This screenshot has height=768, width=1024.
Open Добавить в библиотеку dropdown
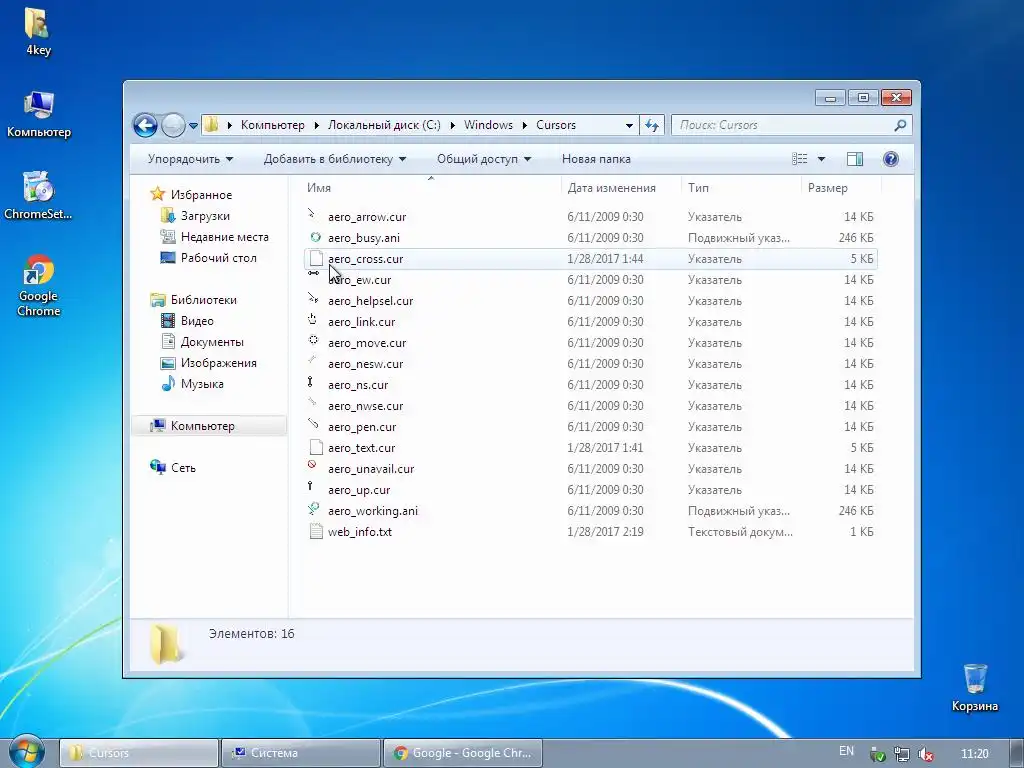(x=334, y=159)
